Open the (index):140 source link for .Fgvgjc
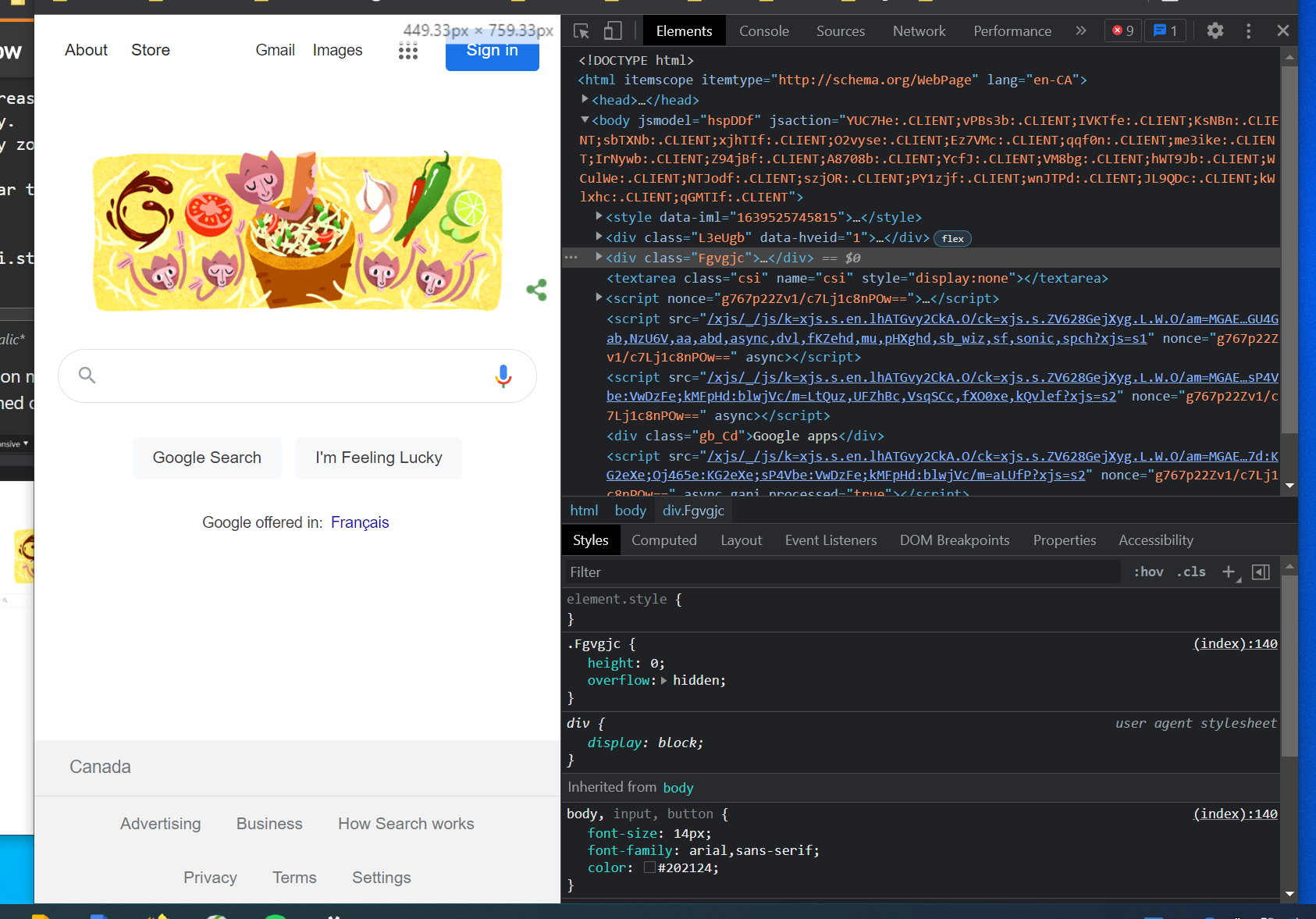The width and height of the screenshot is (1316, 919). coord(1236,644)
